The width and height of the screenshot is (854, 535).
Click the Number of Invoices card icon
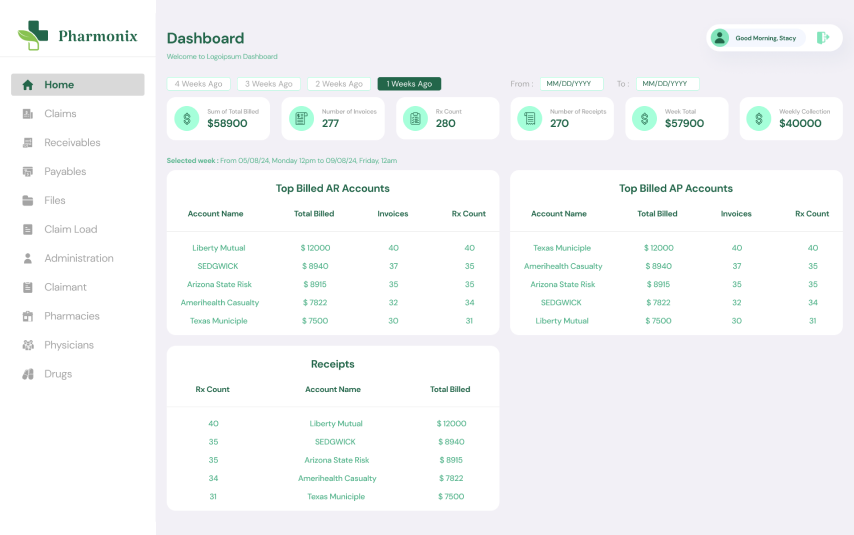tap(301, 118)
